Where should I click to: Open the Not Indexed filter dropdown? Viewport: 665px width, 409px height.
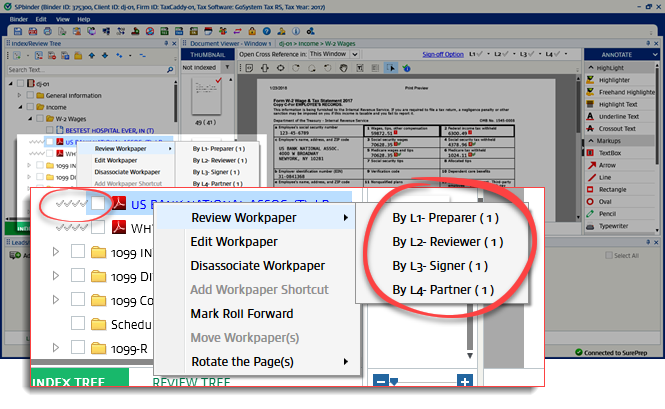tap(228, 67)
